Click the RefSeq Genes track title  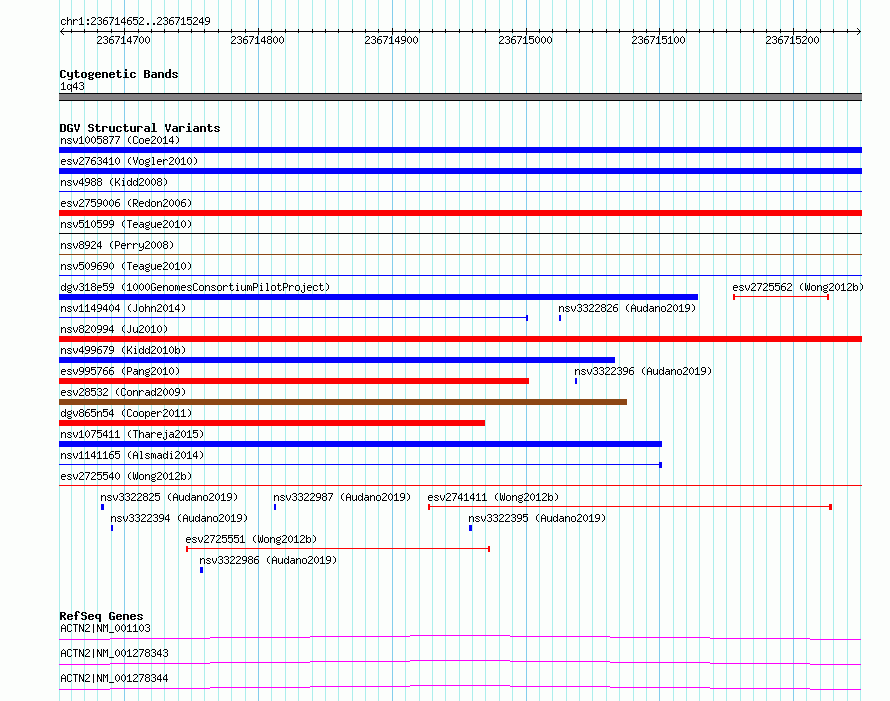pyautogui.click(x=101, y=616)
